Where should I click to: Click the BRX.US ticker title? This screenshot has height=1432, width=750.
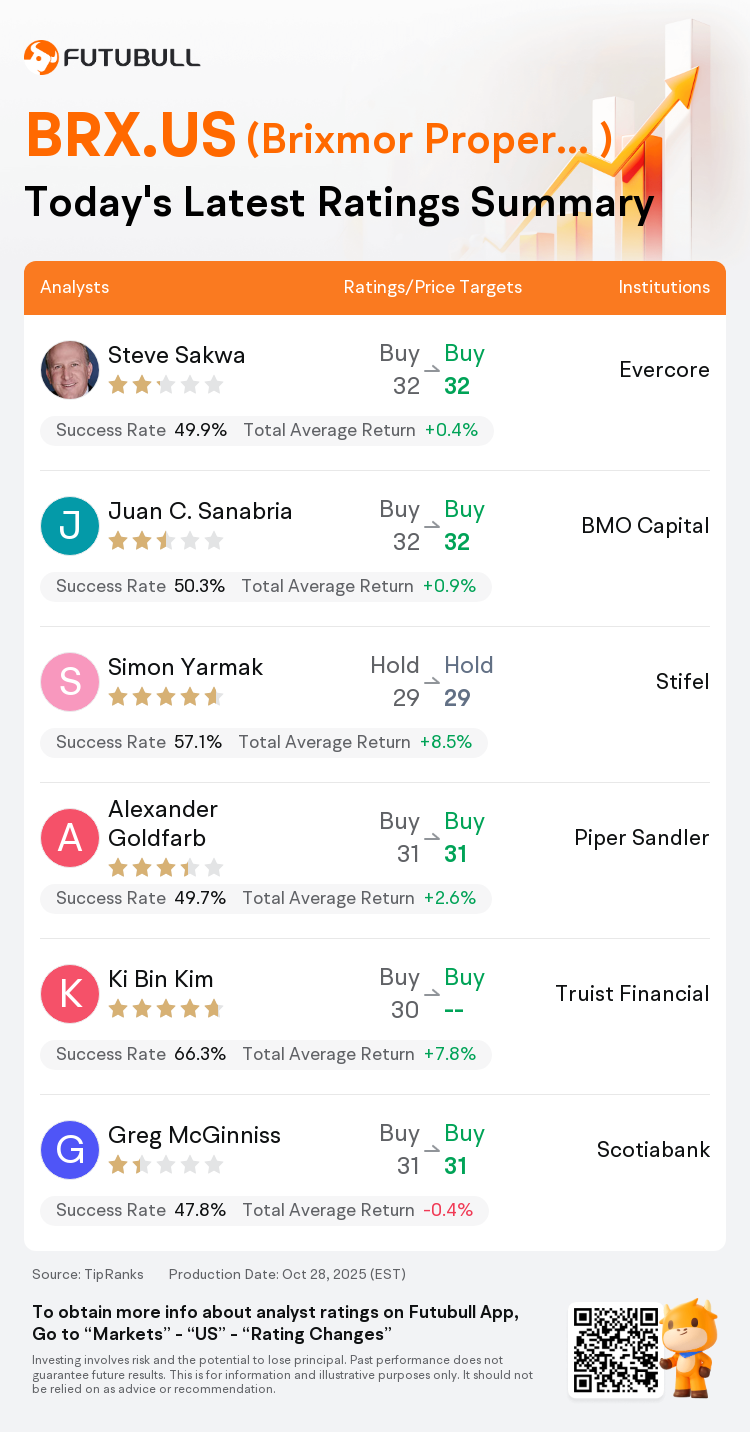tap(131, 136)
